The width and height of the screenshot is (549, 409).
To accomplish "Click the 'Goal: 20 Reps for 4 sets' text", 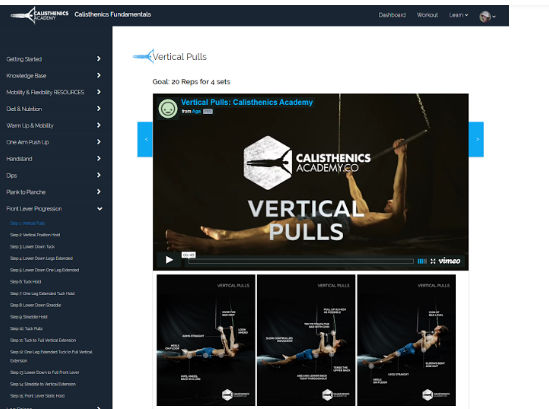I will point(191,82).
